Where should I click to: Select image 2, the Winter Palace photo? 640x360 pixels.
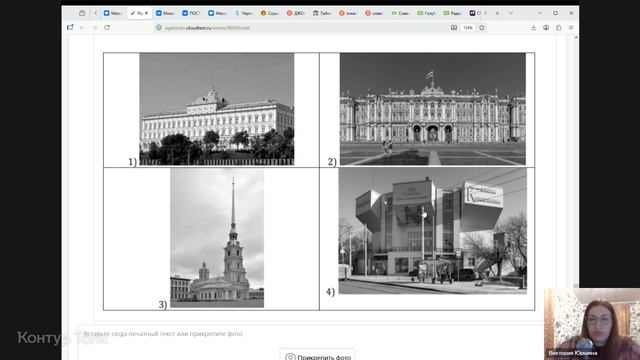pos(433,109)
